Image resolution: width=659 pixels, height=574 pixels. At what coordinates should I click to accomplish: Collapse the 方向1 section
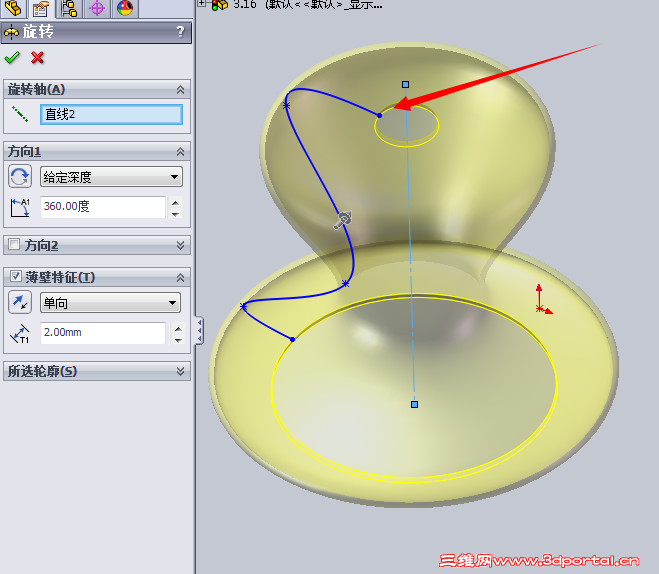[x=180, y=151]
